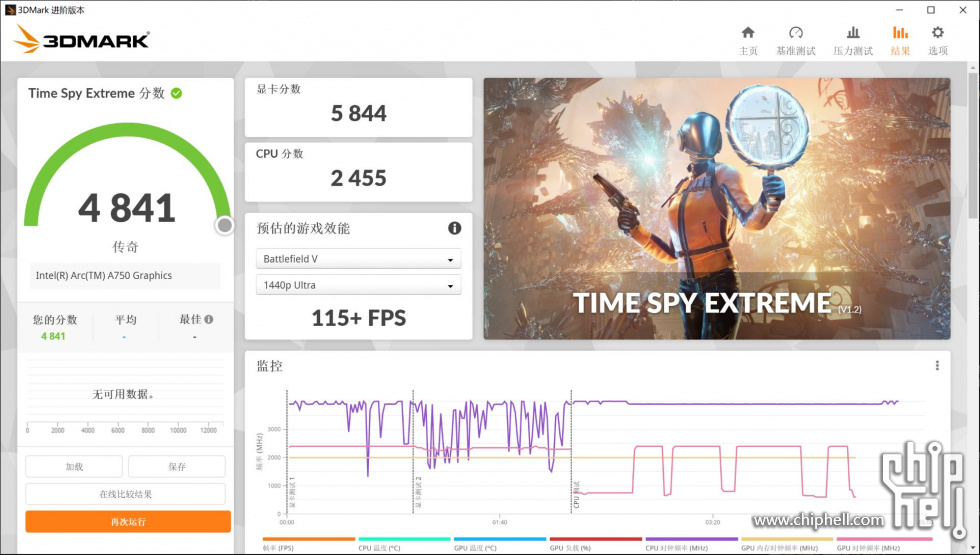Click the 显卡测试 2 timeline marker
This screenshot has width=980, height=555.
(x=418, y=492)
